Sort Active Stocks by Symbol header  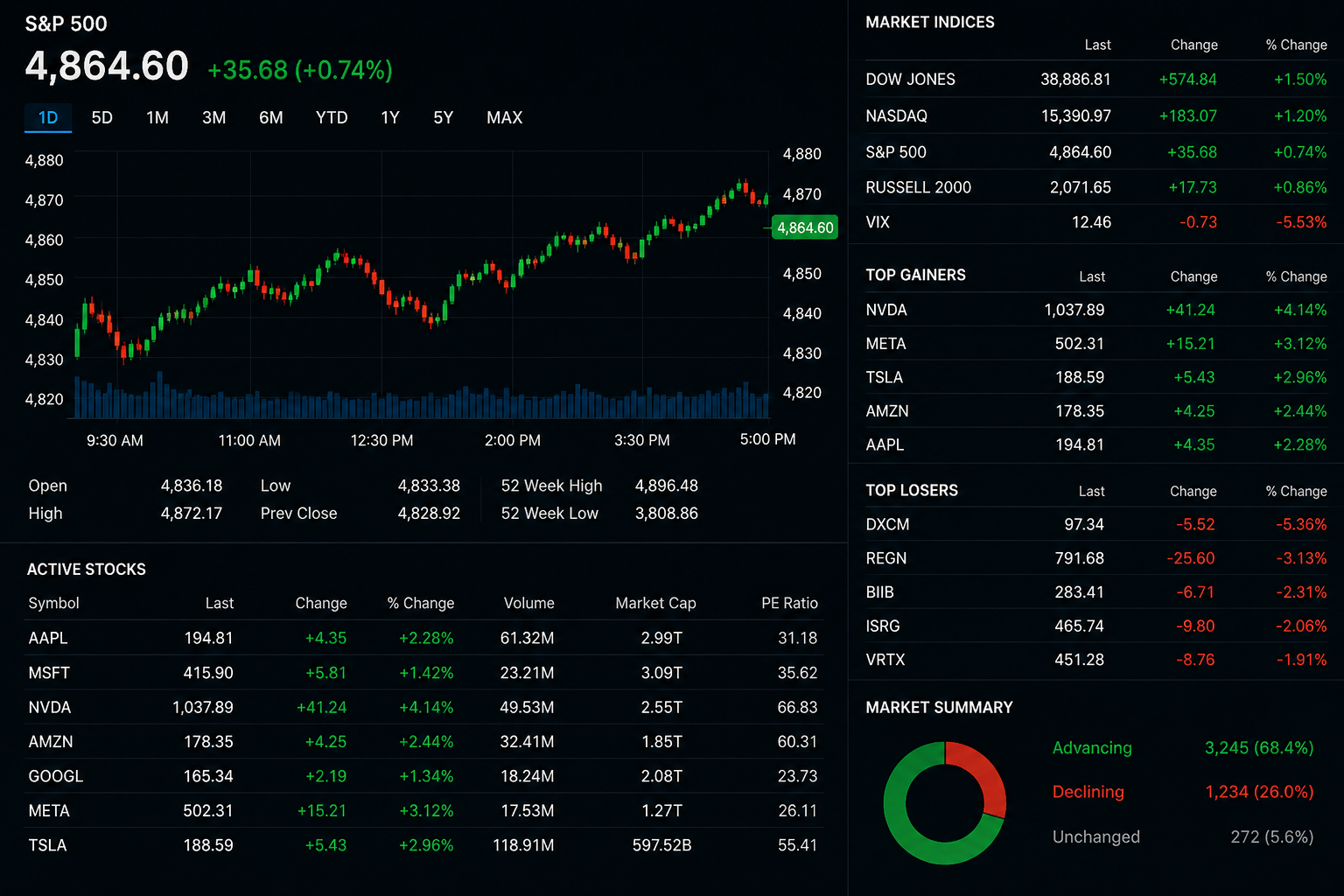[53, 603]
